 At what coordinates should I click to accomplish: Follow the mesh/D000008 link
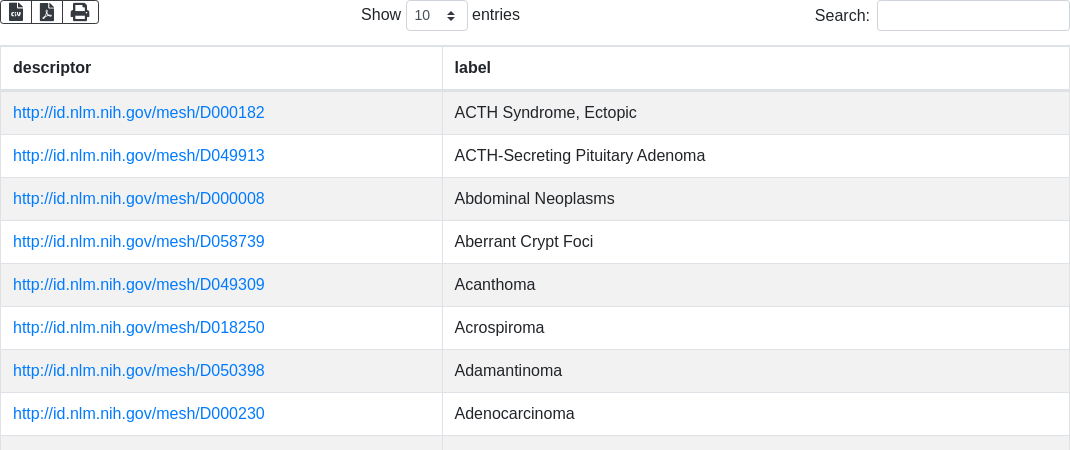(x=139, y=199)
